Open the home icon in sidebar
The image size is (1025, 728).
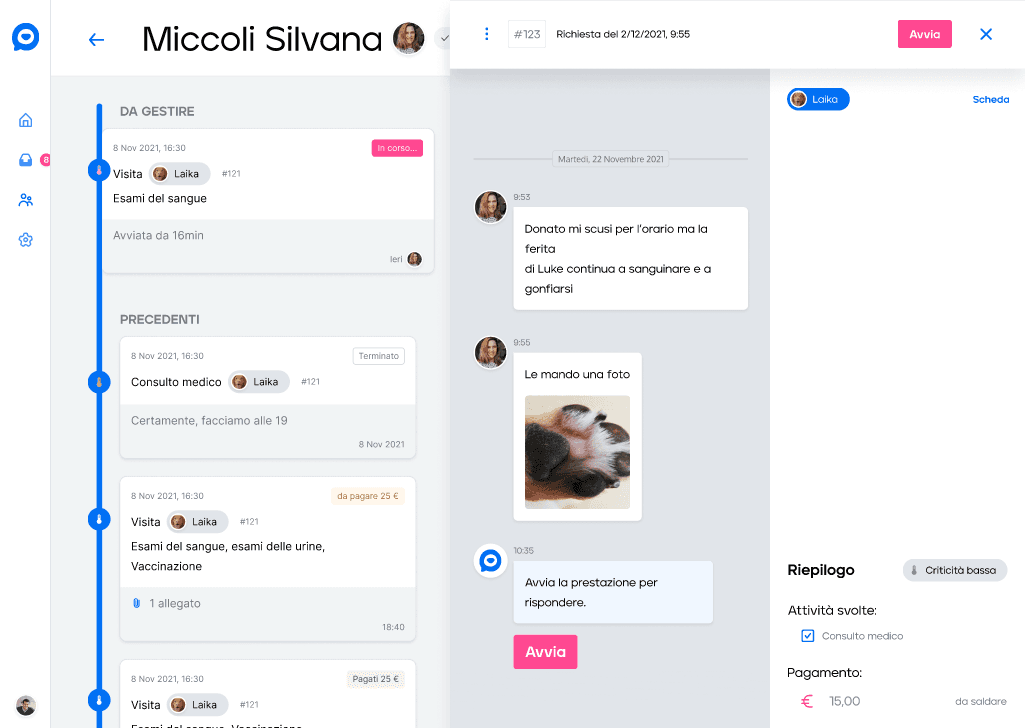tap(25, 120)
